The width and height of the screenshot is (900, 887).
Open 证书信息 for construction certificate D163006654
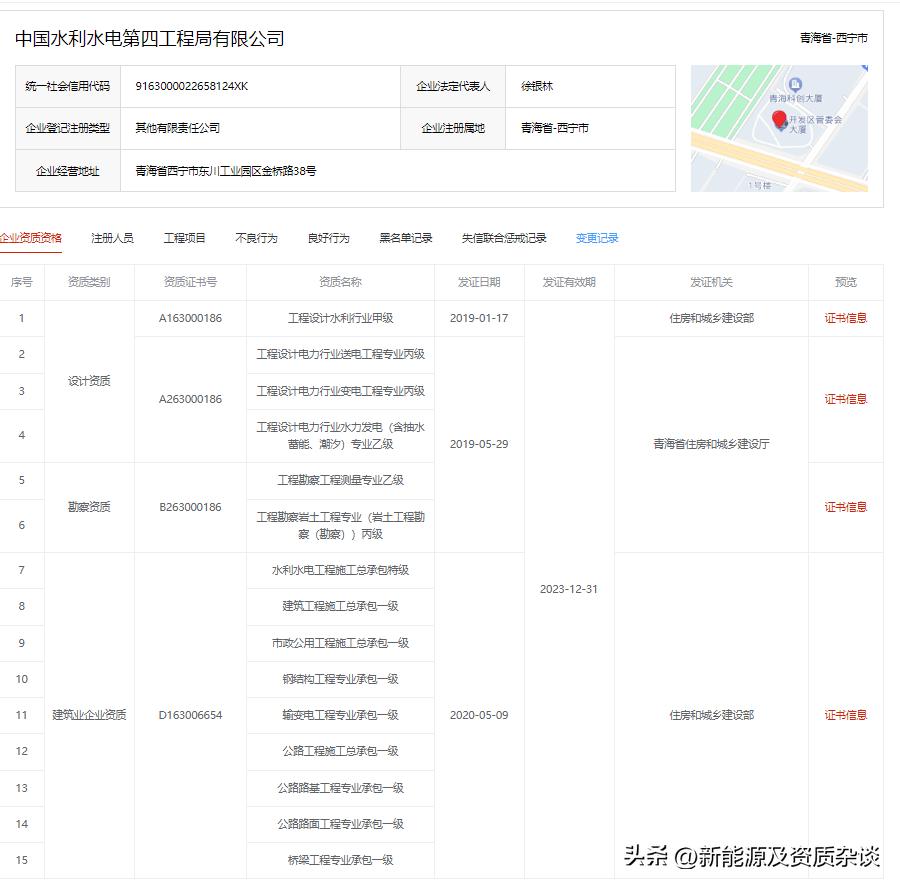pyautogui.click(x=845, y=715)
